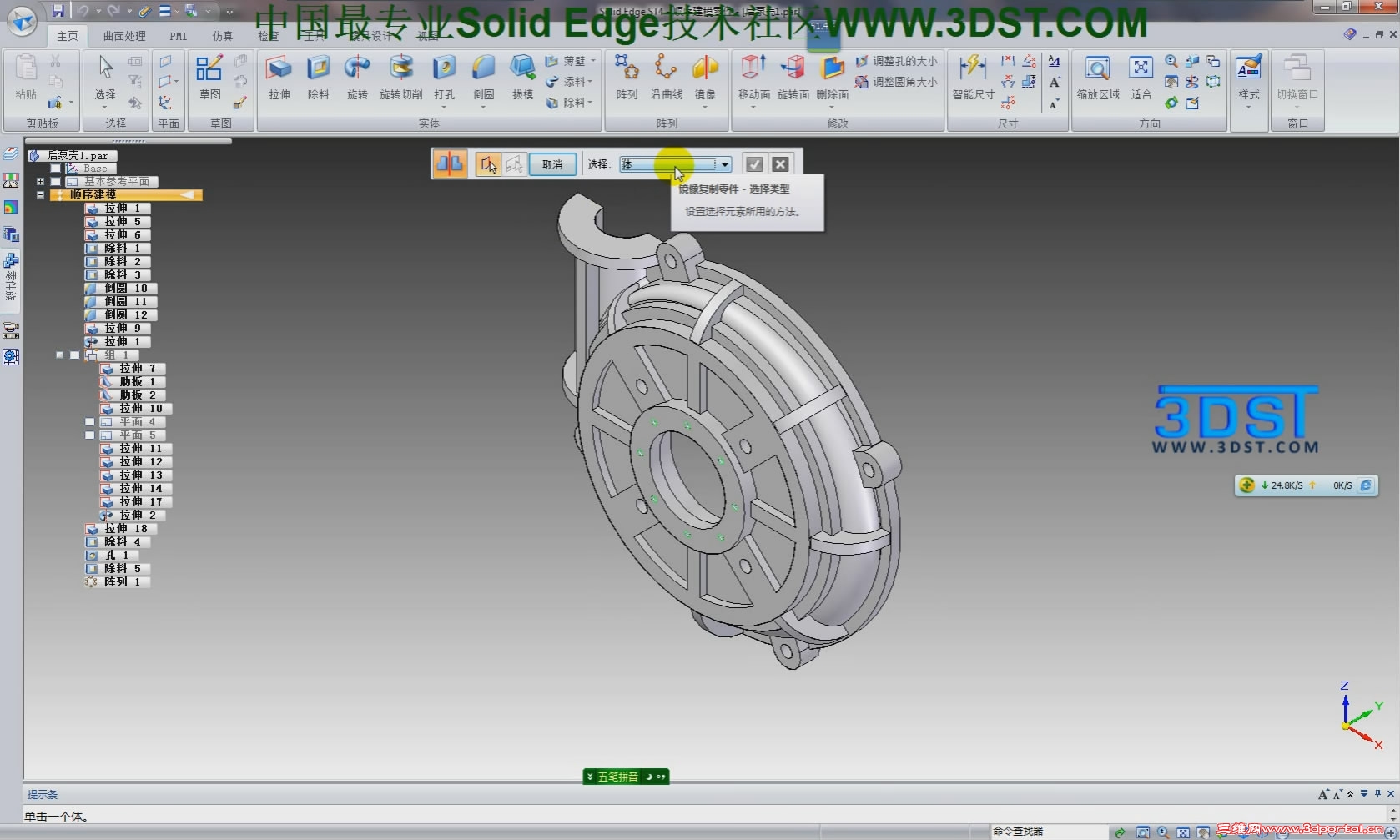Choose the 旋转切削 (Revolved Cut) tool

[x=401, y=78]
